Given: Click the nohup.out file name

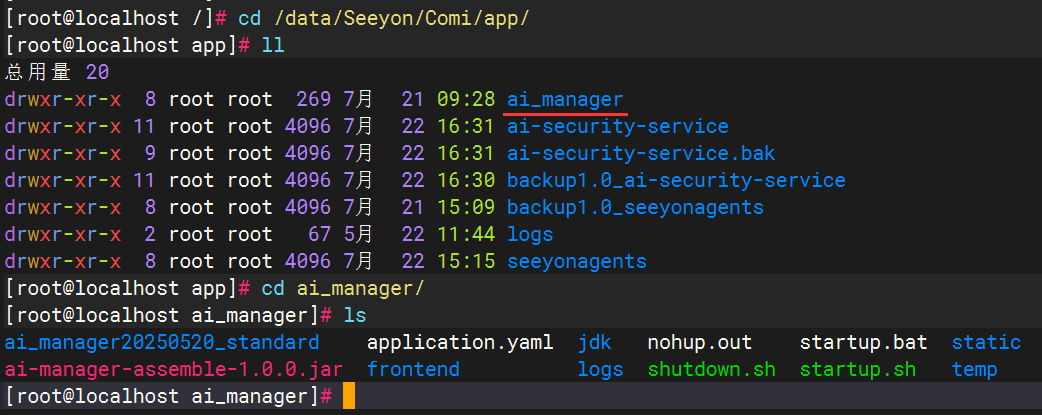Looking at the screenshot, I should [x=699, y=343].
